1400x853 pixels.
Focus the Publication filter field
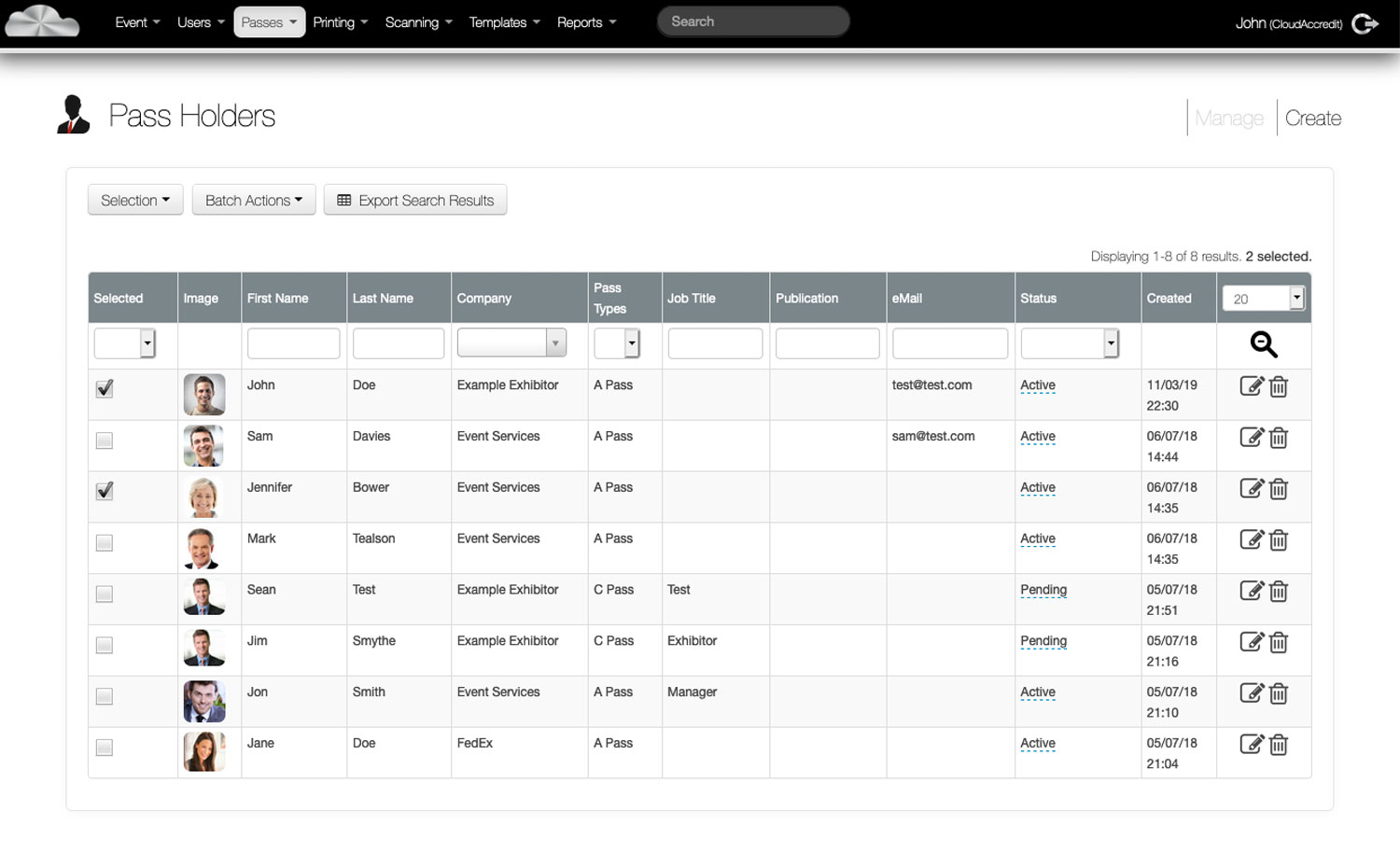(827, 343)
